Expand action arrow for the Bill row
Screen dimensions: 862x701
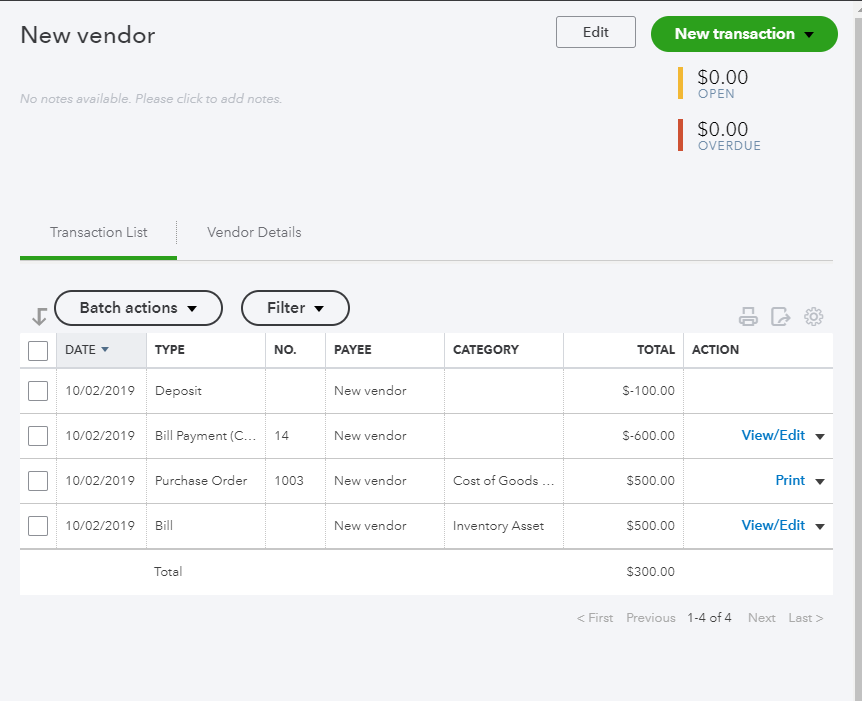click(x=820, y=527)
